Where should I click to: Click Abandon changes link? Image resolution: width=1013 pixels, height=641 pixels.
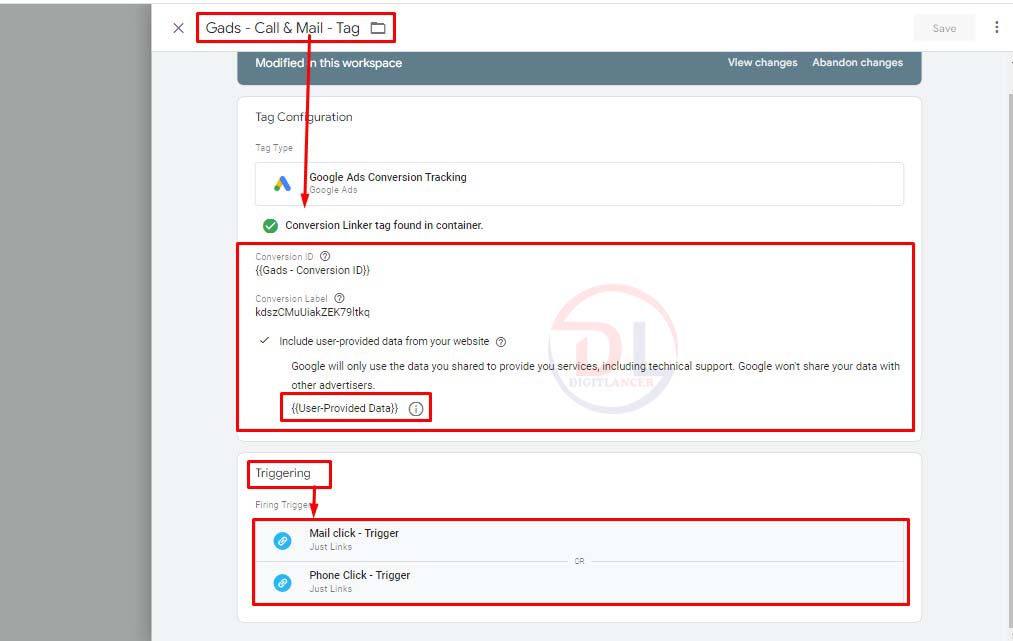click(857, 63)
